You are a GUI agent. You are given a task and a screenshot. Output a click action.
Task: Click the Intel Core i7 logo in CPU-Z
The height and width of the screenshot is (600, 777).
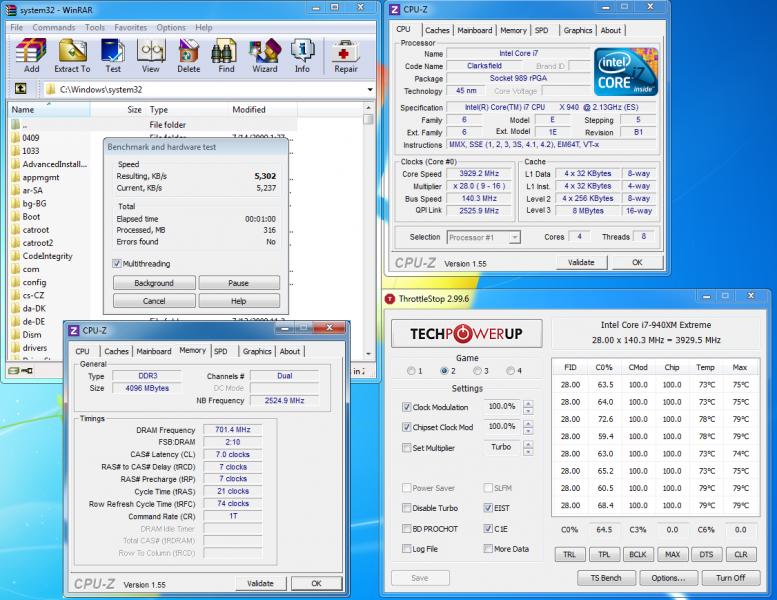626,71
